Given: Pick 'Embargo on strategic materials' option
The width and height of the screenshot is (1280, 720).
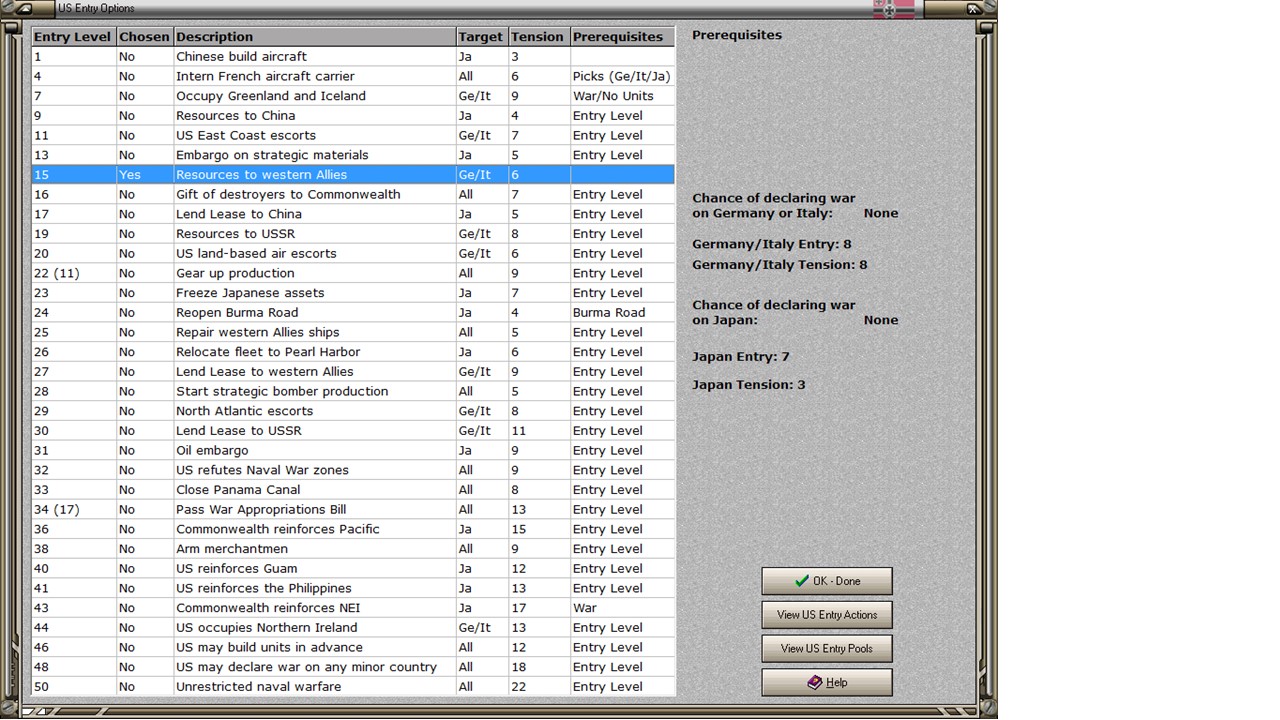Looking at the screenshot, I should [x=353, y=155].
